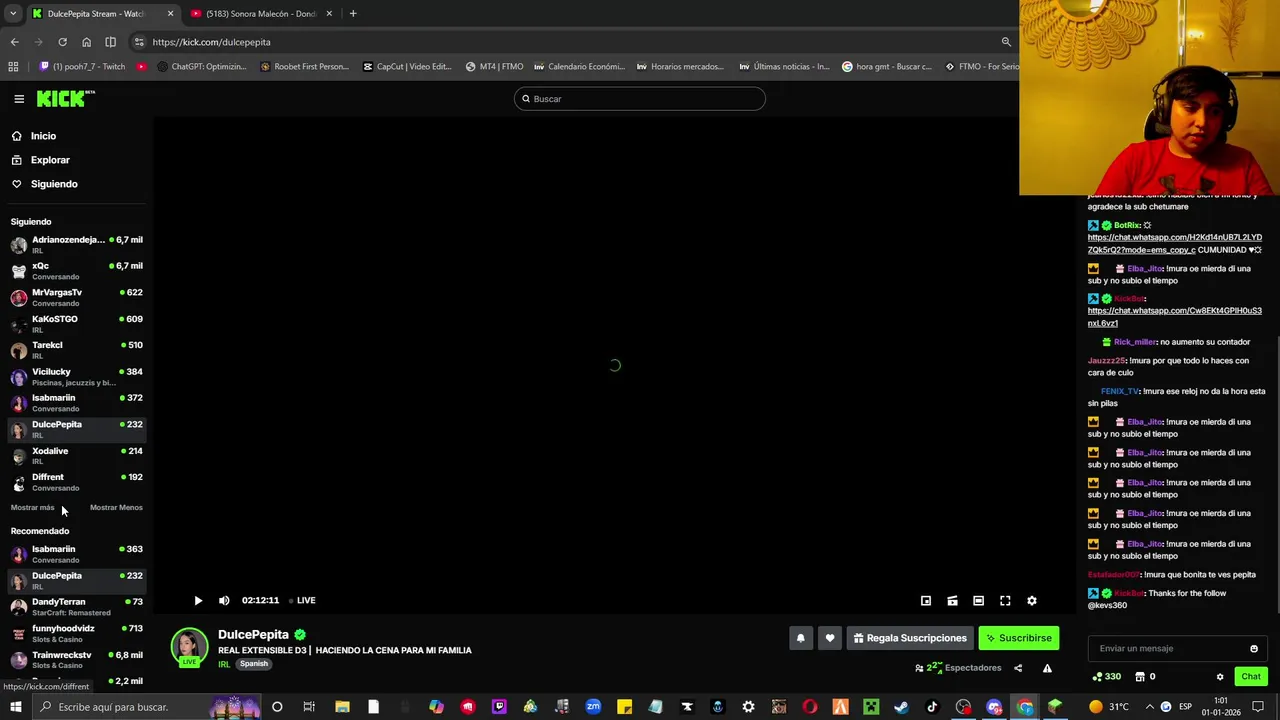
Task: Collapse list with Mostrar Menos
Action: coord(116,508)
